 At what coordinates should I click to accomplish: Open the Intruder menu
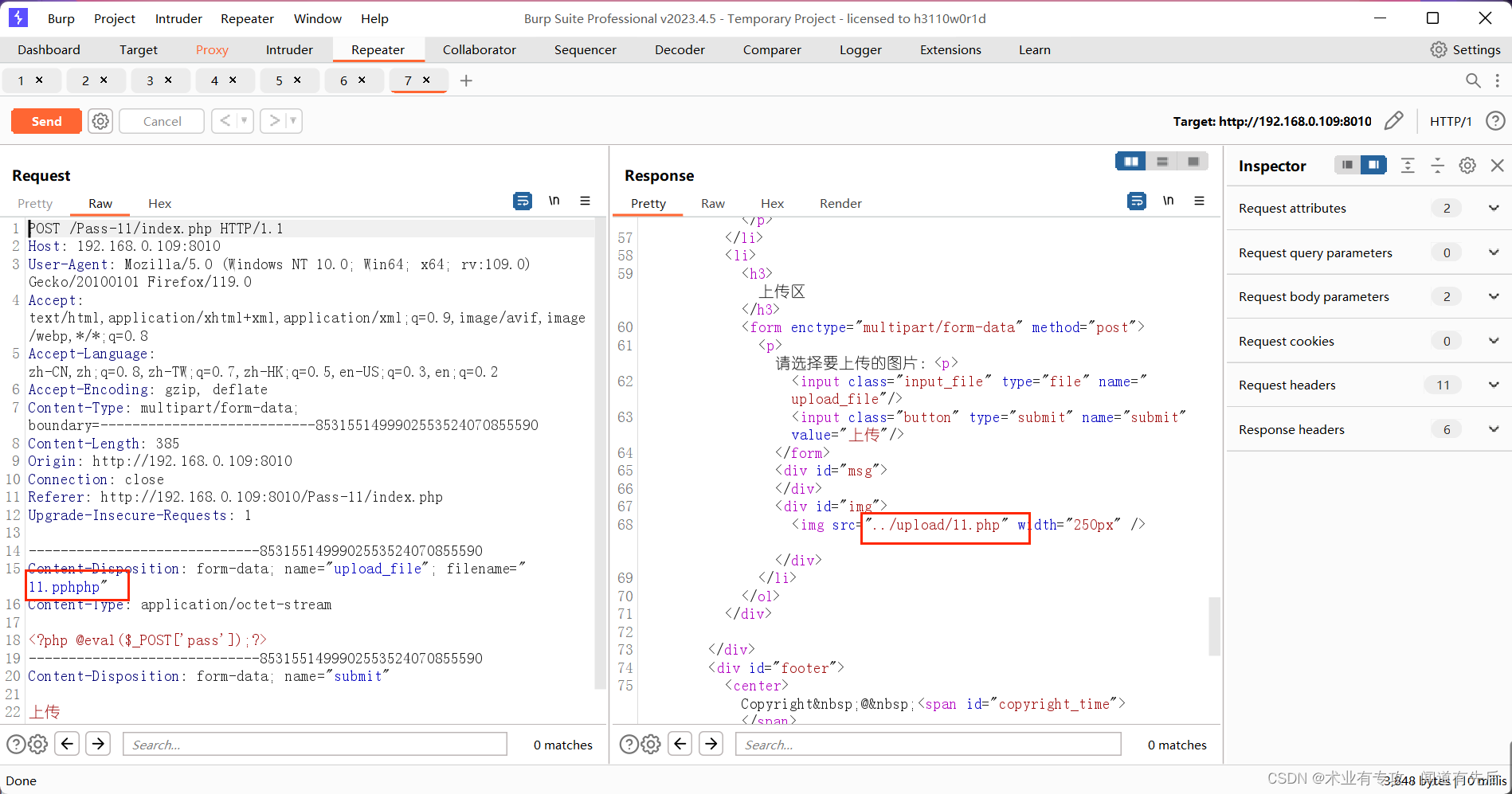(x=178, y=18)
